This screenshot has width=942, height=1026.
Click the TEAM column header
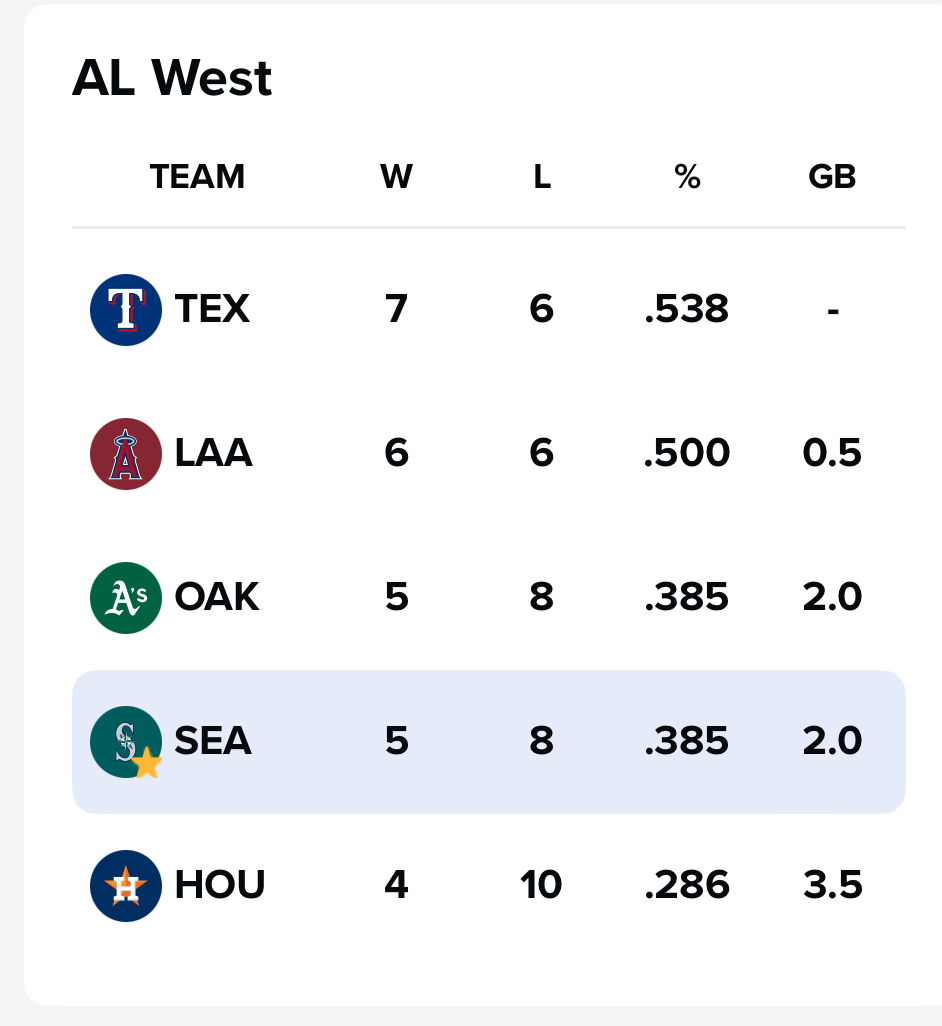(197, 177)
